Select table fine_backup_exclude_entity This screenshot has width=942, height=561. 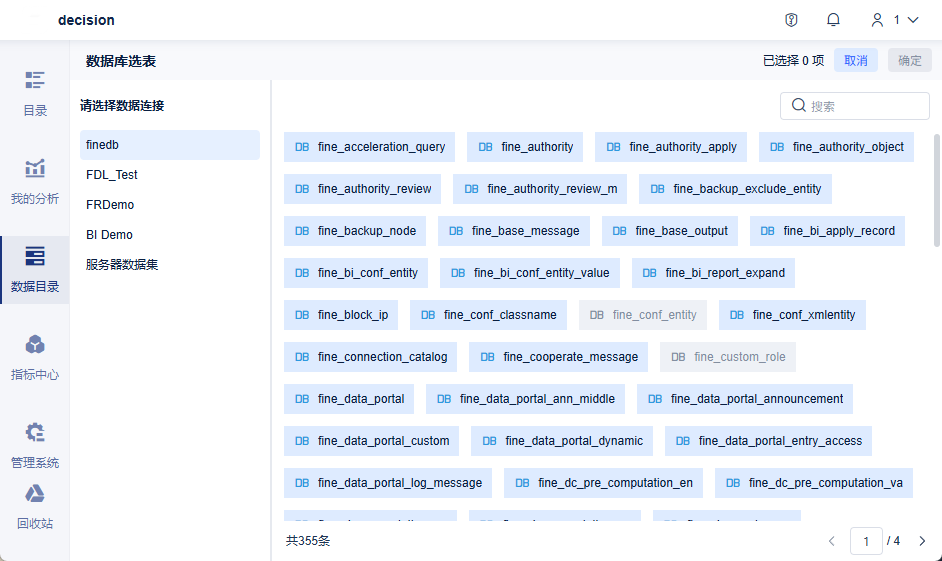coord(735,189)
